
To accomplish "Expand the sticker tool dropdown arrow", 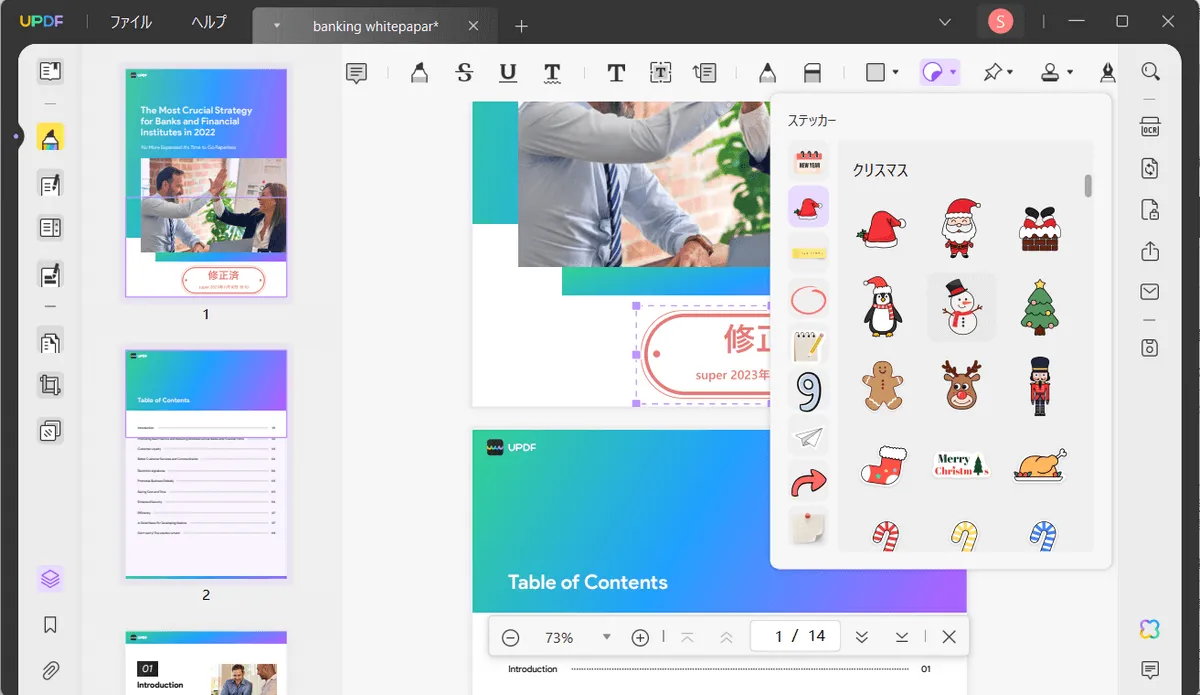I will tap(954, 72).
